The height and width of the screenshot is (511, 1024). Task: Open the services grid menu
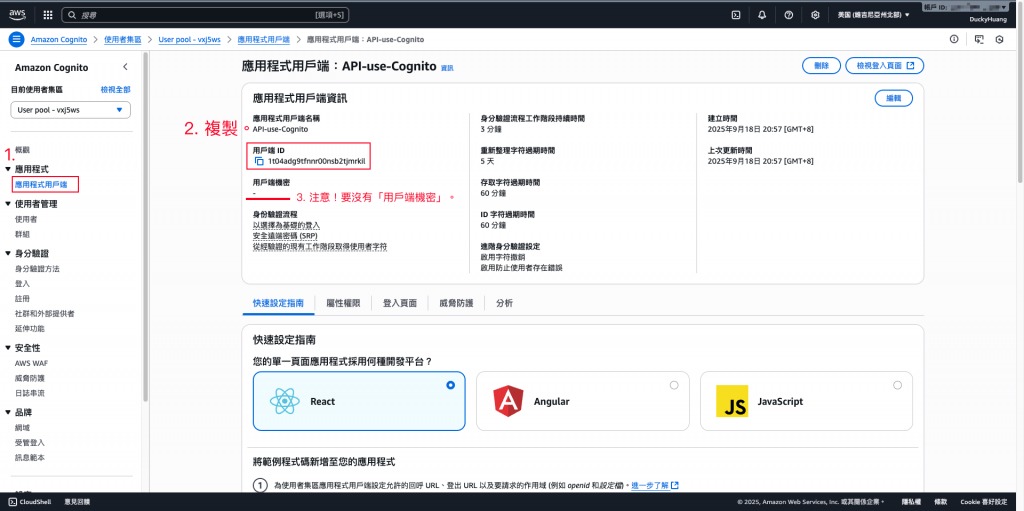pyautogui.click(x=48, y=14)
